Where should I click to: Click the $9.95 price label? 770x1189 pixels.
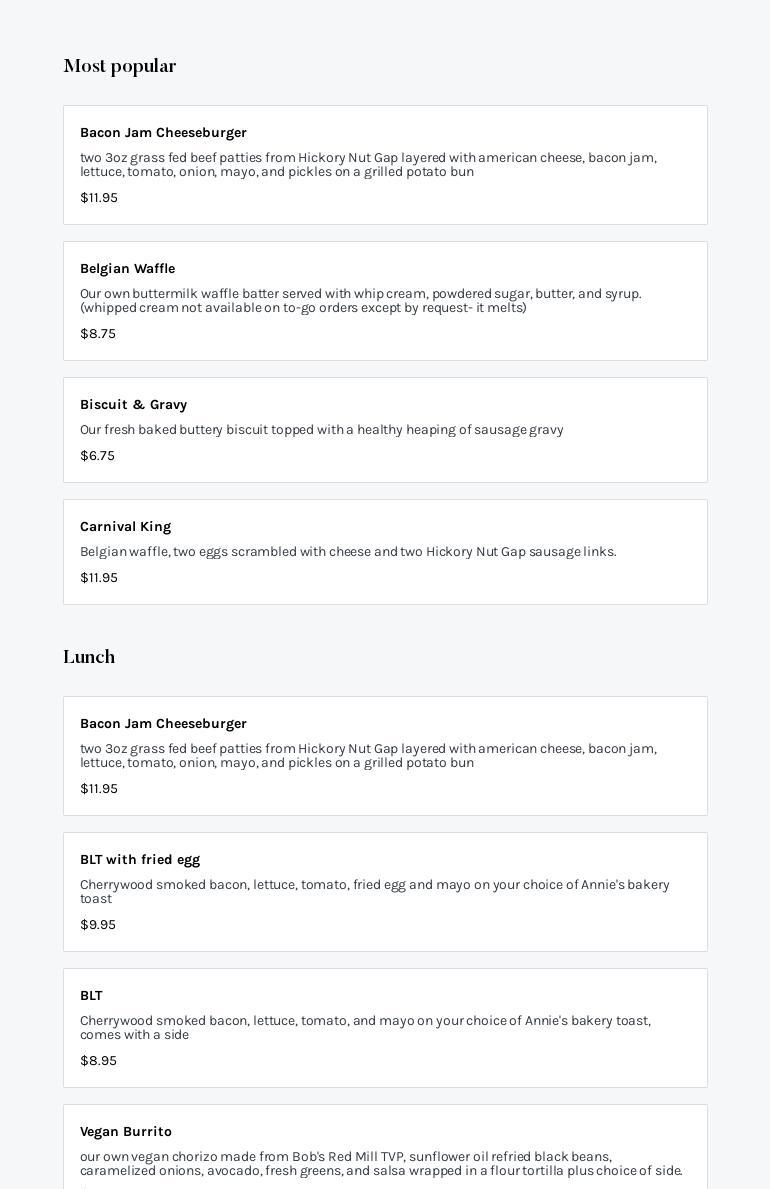point(98,925)
